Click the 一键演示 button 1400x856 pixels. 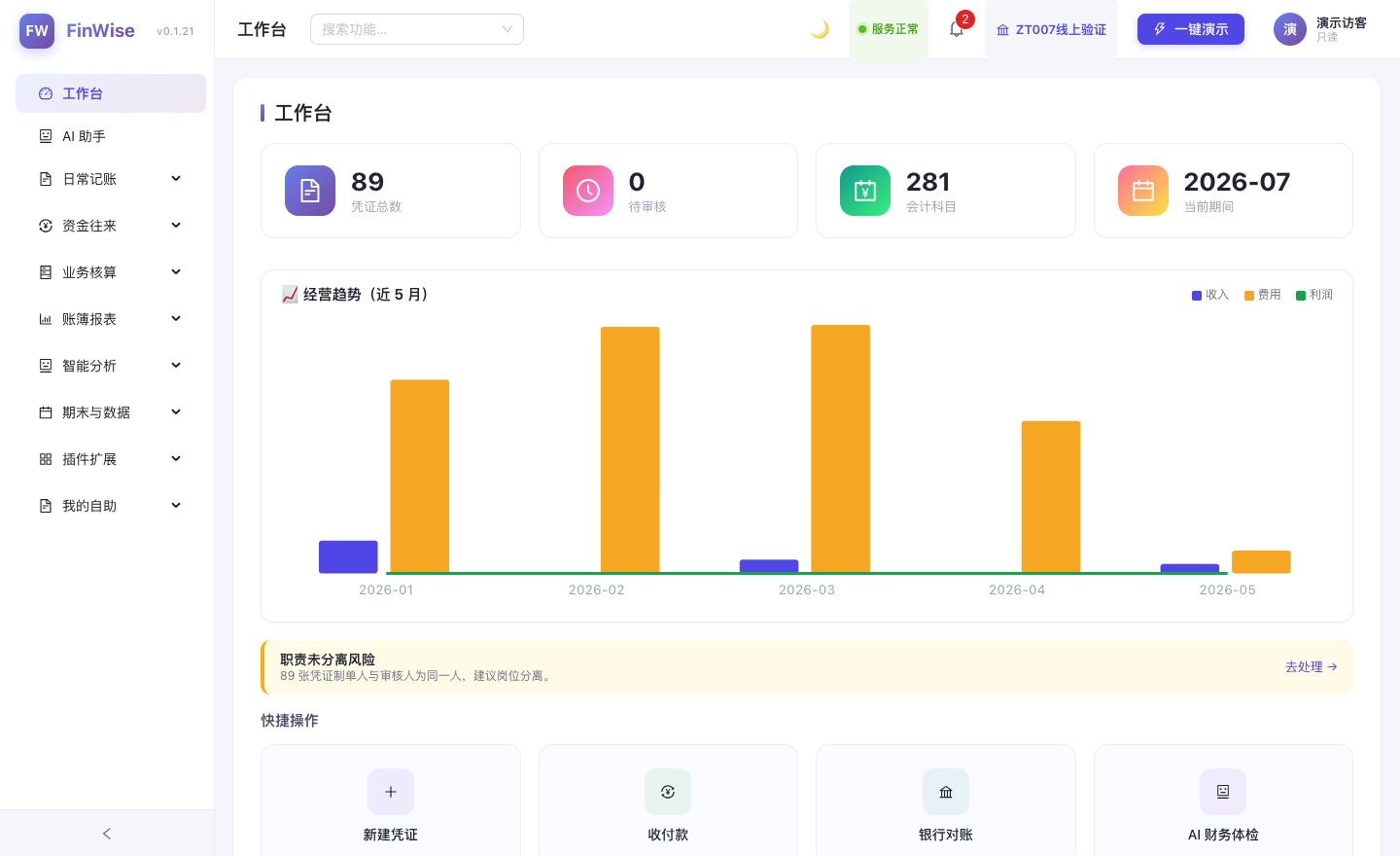click(x=1191, y=29)
